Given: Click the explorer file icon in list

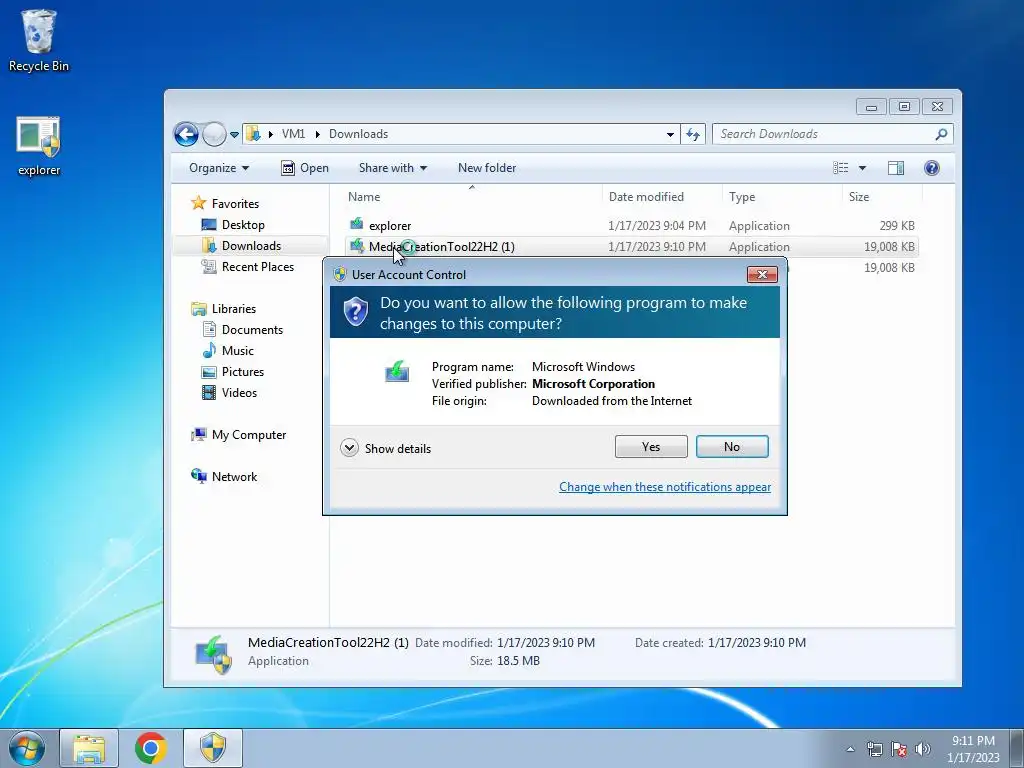Looking at the screenshot, I should [357, 225].
